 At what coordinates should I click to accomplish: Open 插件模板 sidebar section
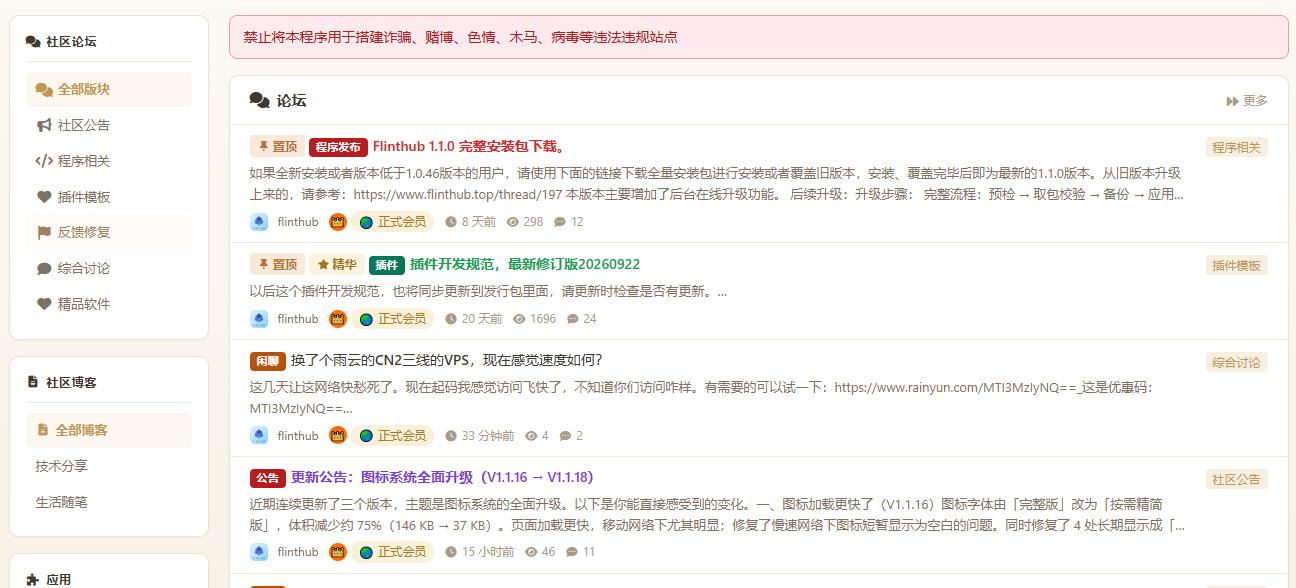pyautogui.click(x=109, y=197)
